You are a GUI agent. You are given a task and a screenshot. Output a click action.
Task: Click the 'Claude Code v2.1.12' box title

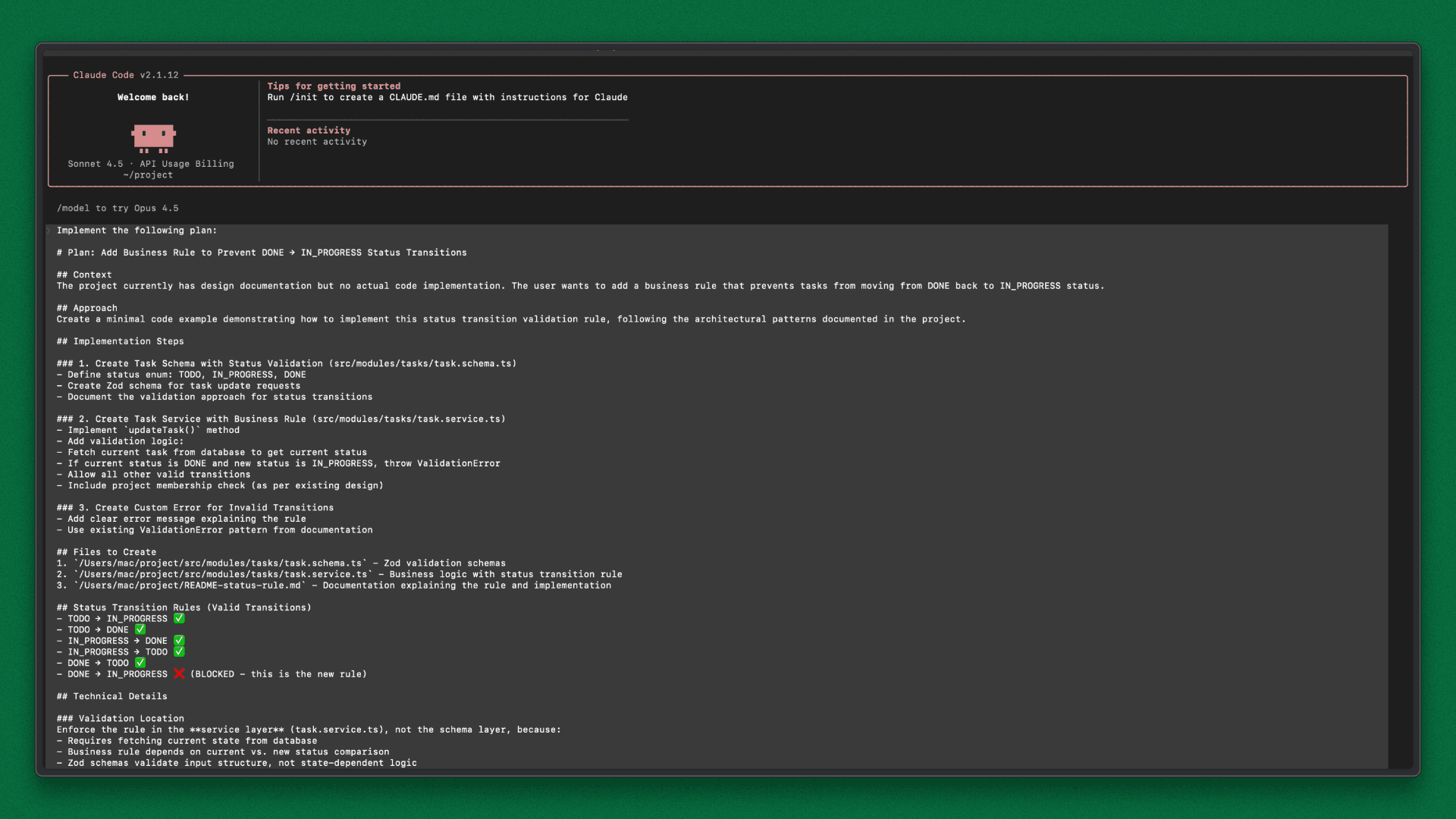pos(126,75)
